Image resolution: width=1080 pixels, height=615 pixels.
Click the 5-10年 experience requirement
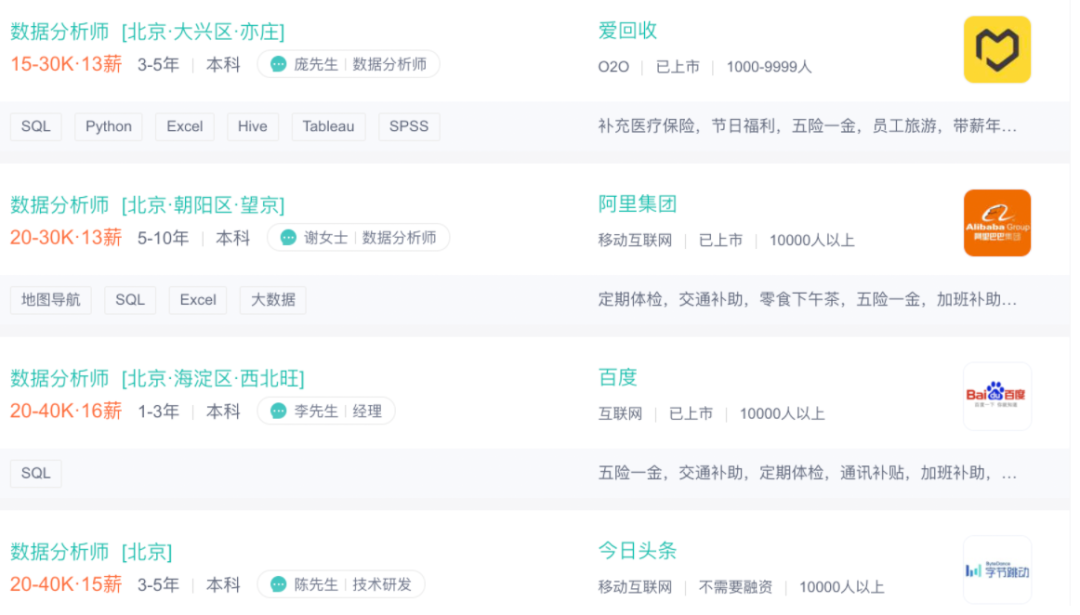[x=163, y=238]
